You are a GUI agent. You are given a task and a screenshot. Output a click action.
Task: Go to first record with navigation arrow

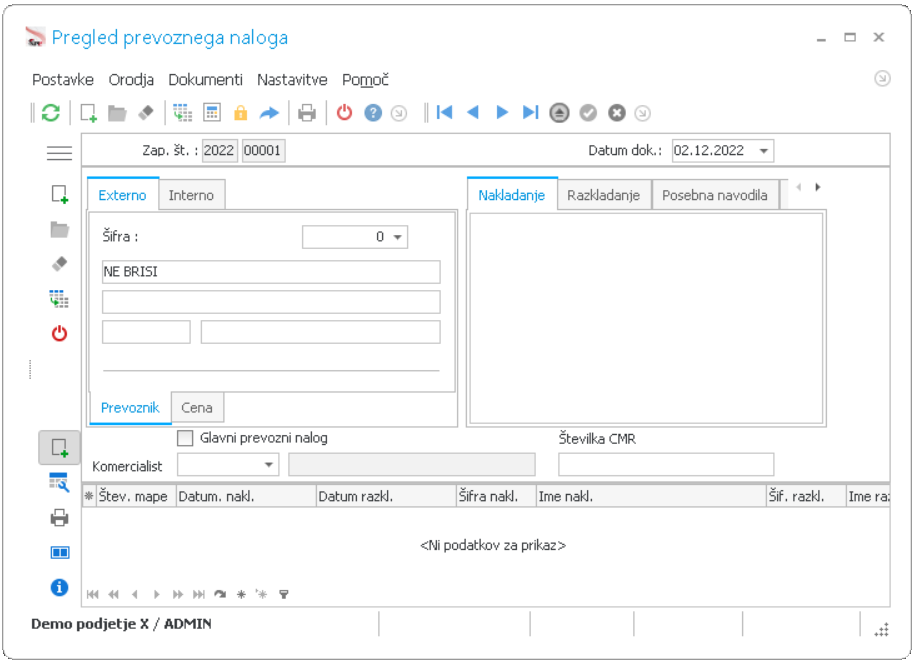coord(444,112)
